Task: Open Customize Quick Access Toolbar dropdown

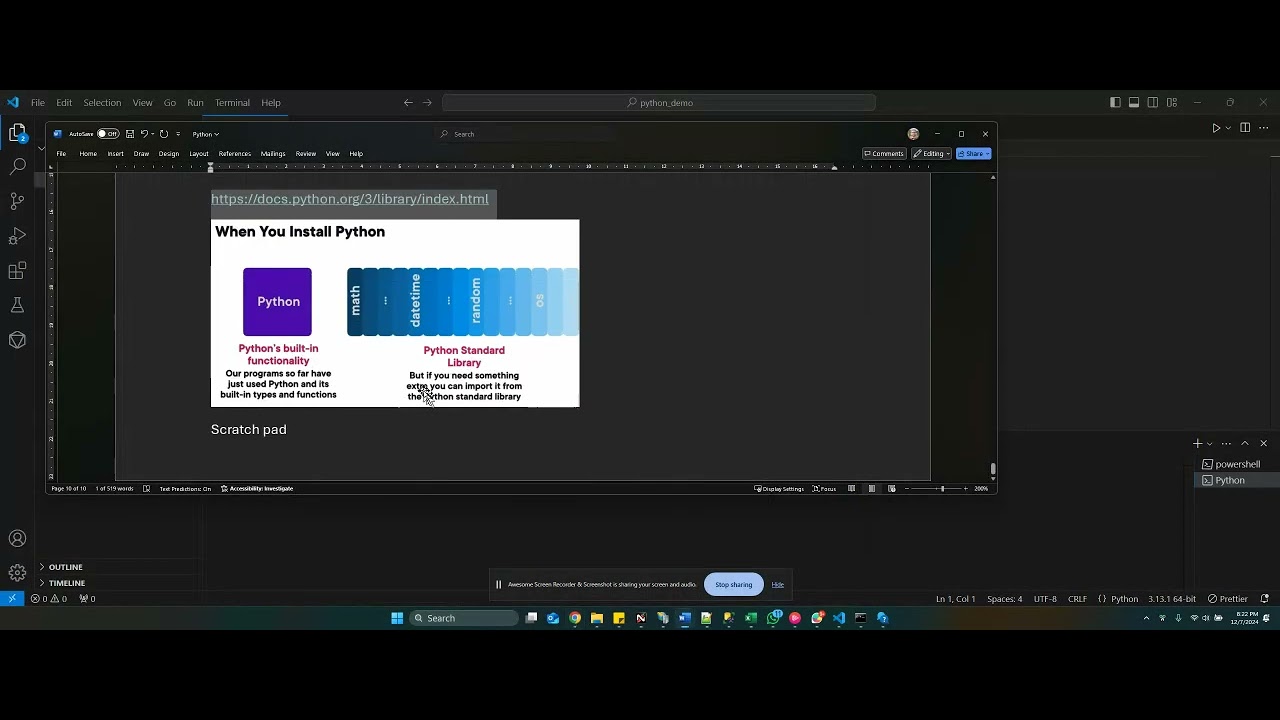Action: [178, 134]
